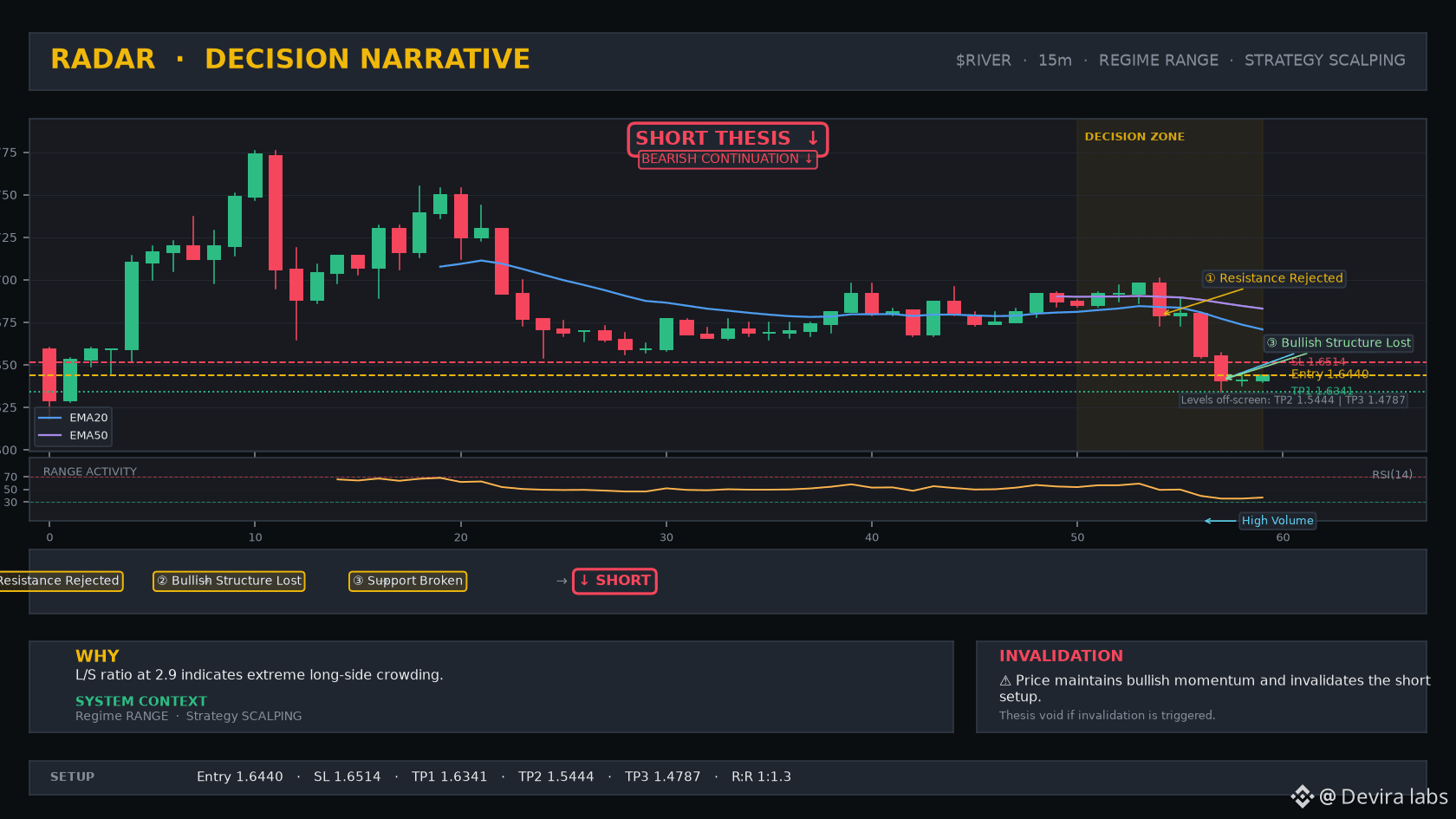This screenshot has height=819, width=1456.
Task: Click the TP1 1.6341 label on the chart
Action: tap(1322, 392)
